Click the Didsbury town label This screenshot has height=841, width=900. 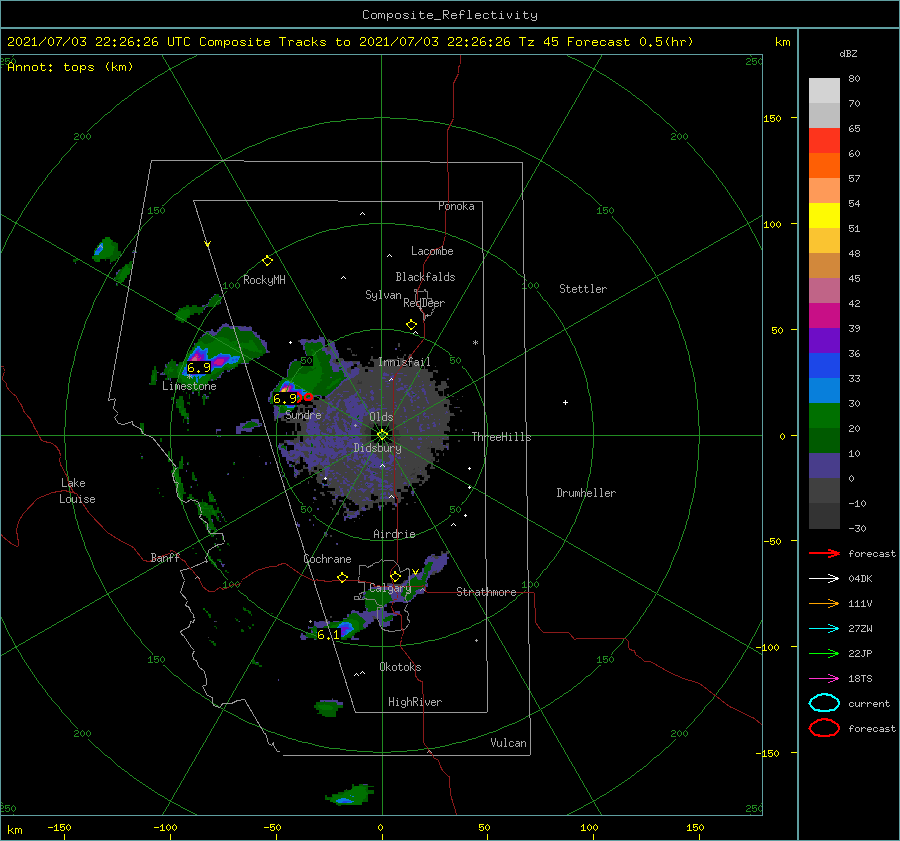pos(377,448)
